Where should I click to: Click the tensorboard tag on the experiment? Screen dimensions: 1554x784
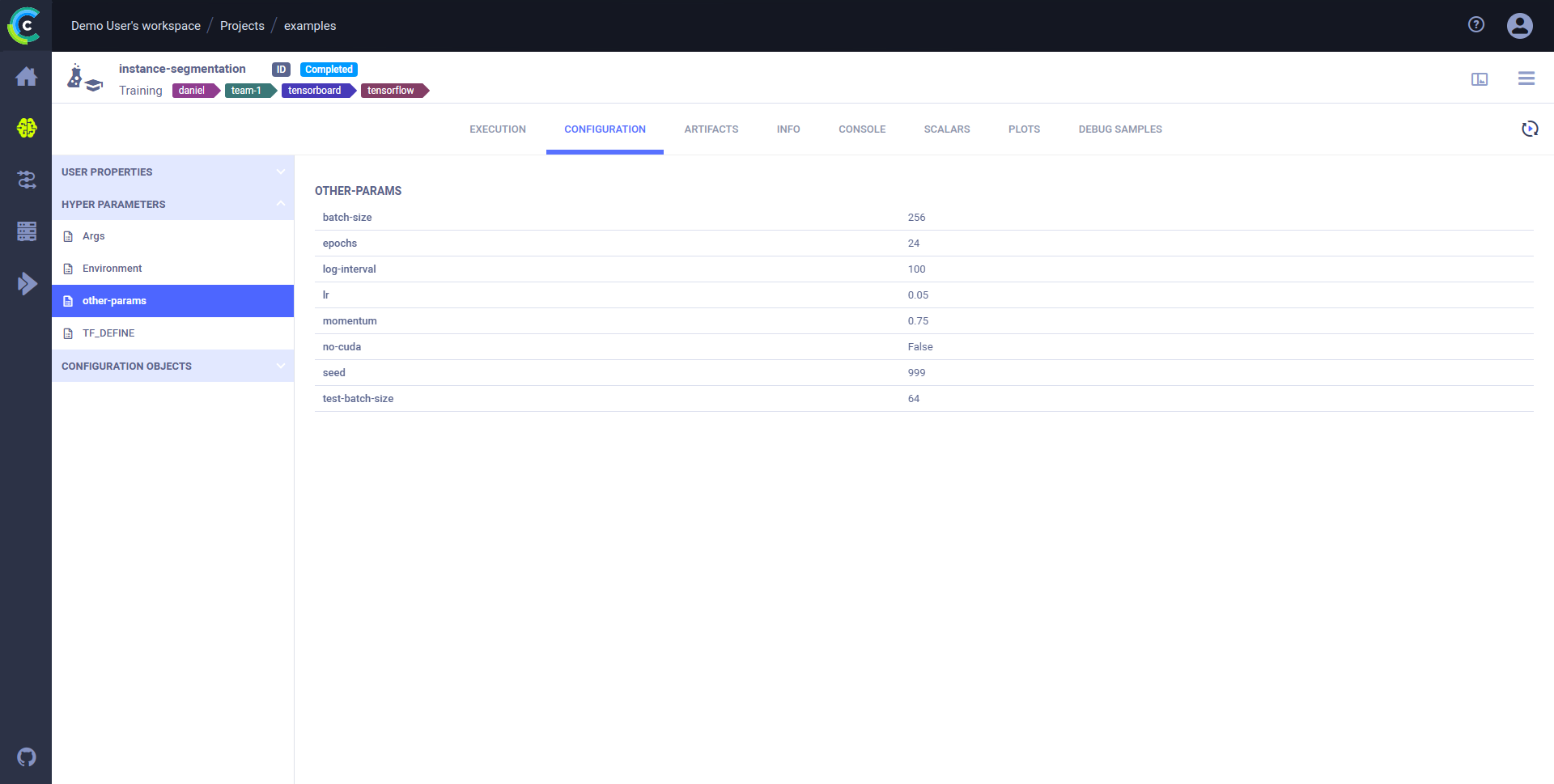[315, 90]
